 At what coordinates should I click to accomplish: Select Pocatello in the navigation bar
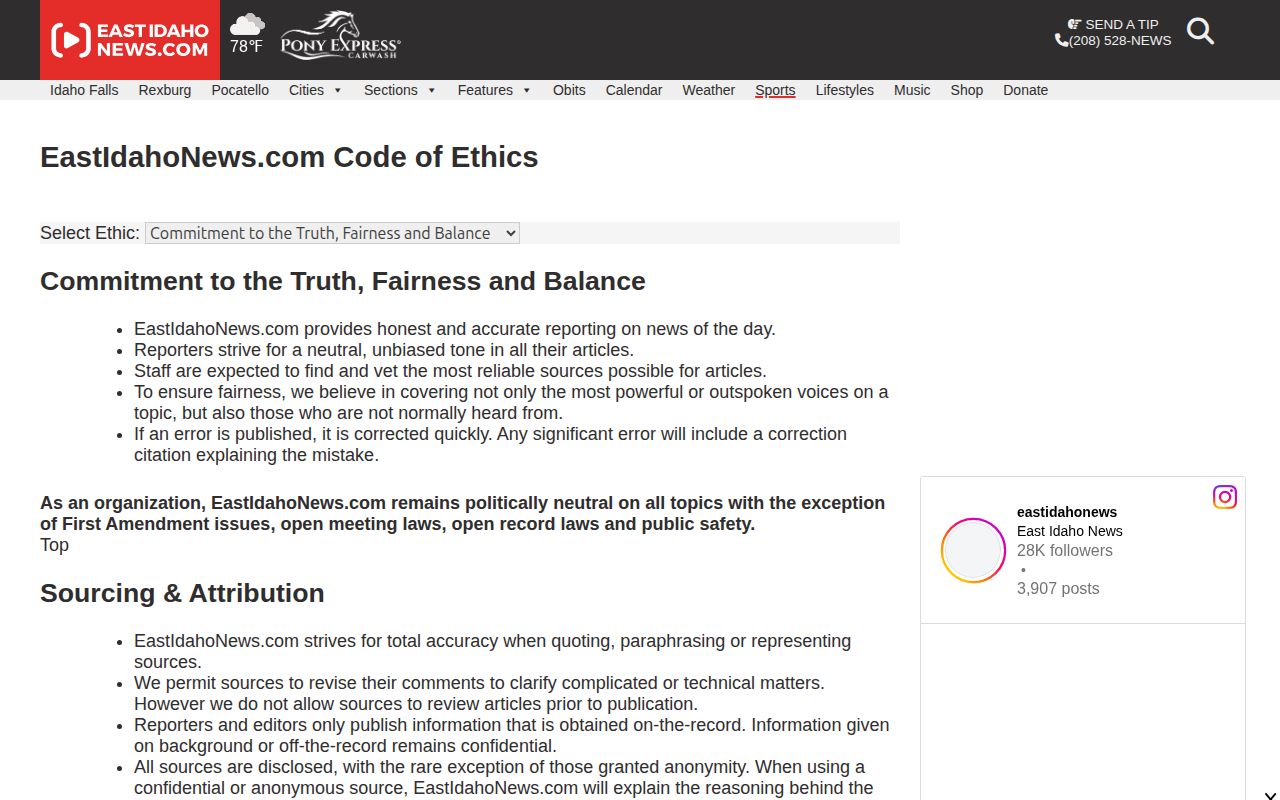(240, 90)
